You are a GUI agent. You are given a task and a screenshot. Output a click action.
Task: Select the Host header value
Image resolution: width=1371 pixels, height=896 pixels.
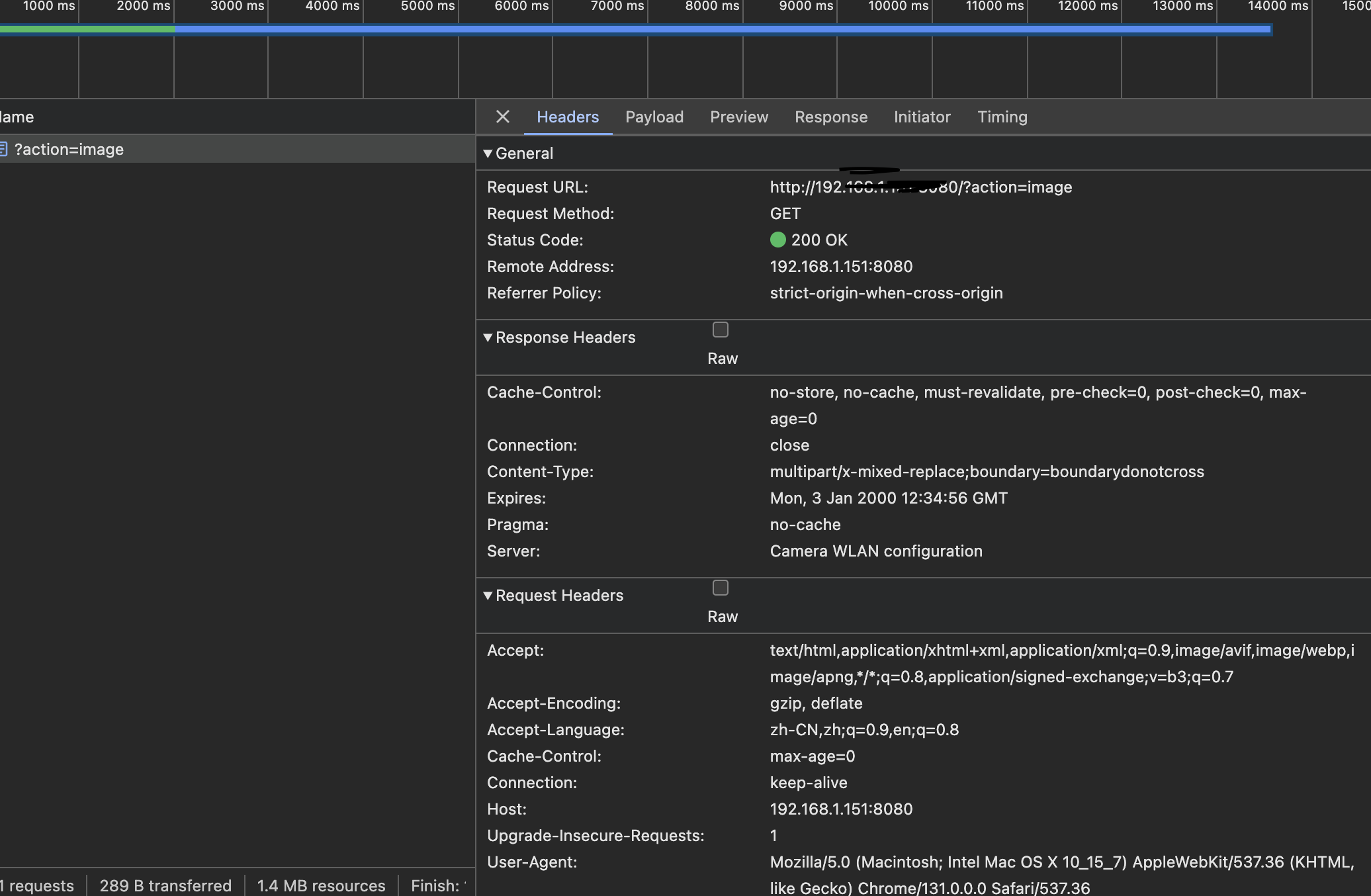coord(841,809)
